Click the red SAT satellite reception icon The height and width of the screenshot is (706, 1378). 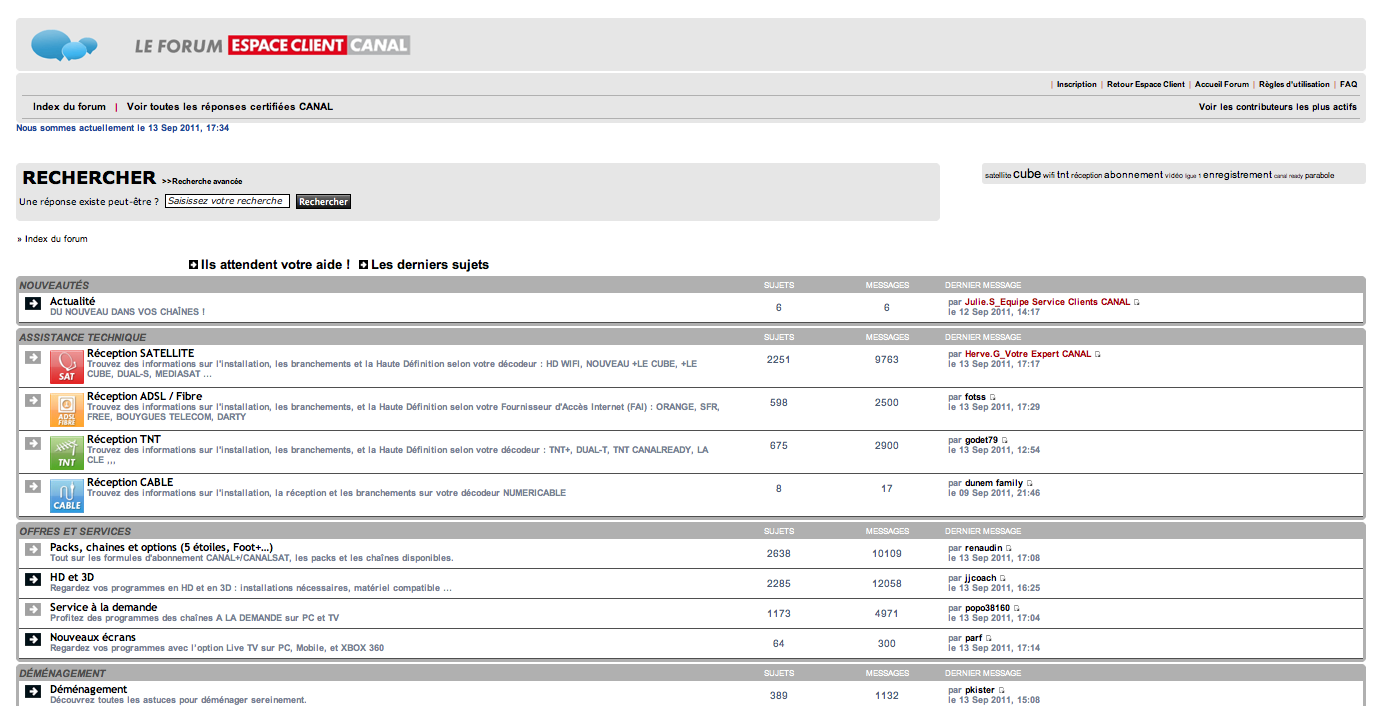(67, 366)
